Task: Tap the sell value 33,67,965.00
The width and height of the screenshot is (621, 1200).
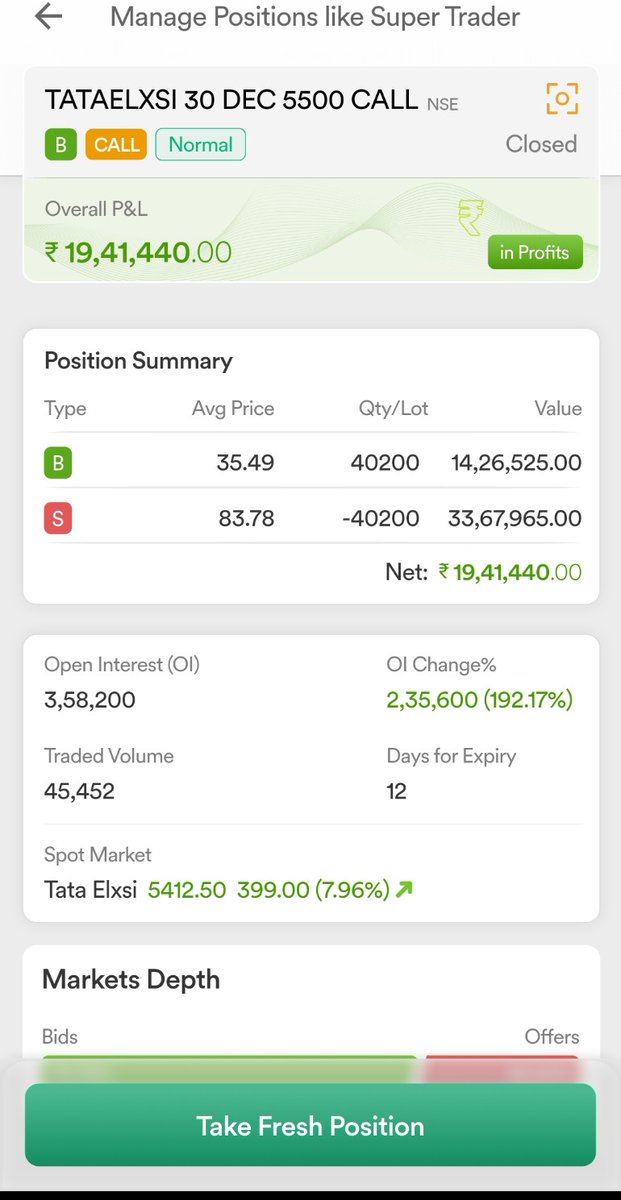Action: point(516,518)
